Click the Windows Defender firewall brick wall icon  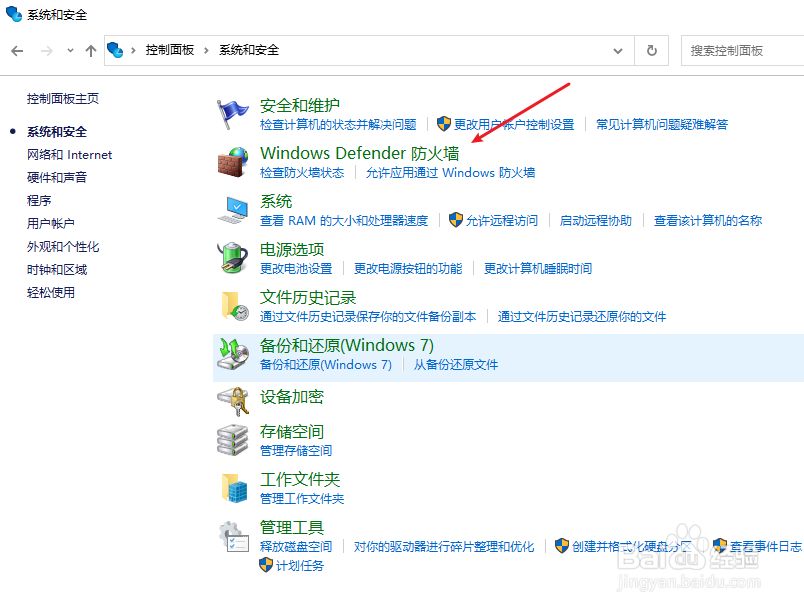coord(233,162)
